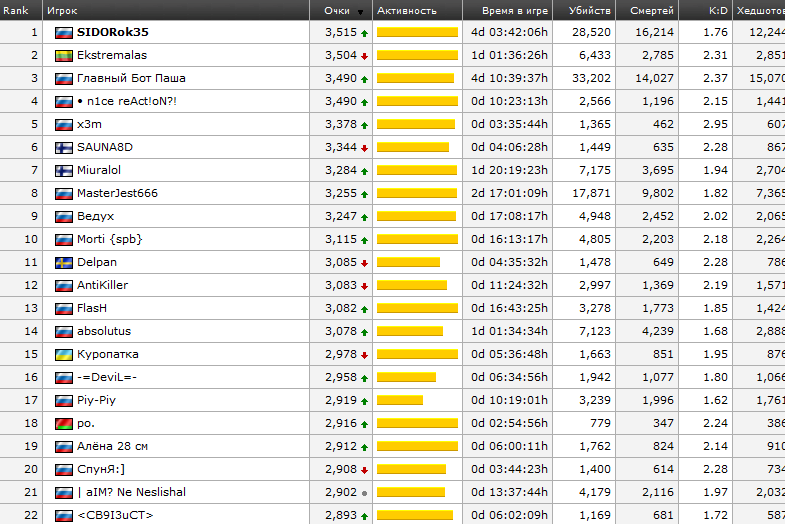
Task: Sort by the K:D column header
Action: tap(717, 10)
